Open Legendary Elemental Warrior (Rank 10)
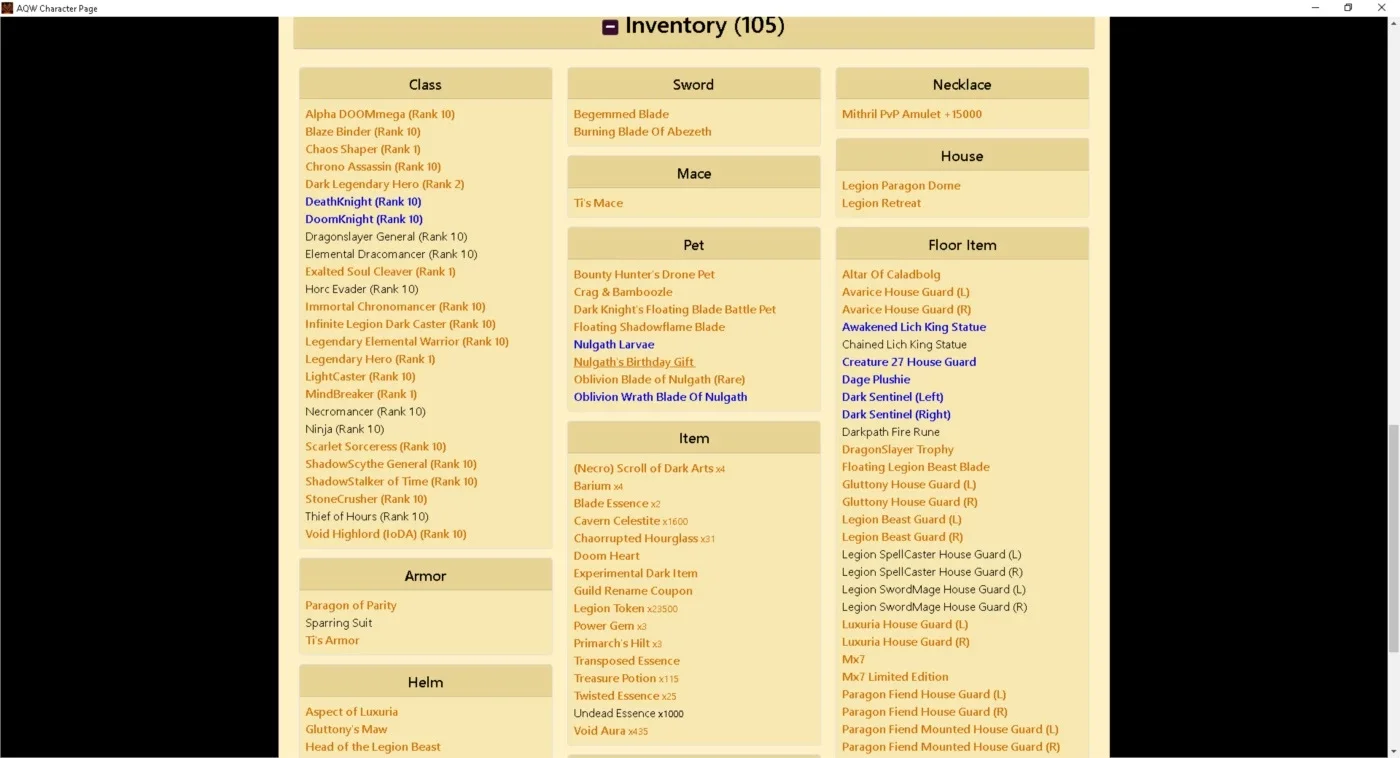 point(407,342)
